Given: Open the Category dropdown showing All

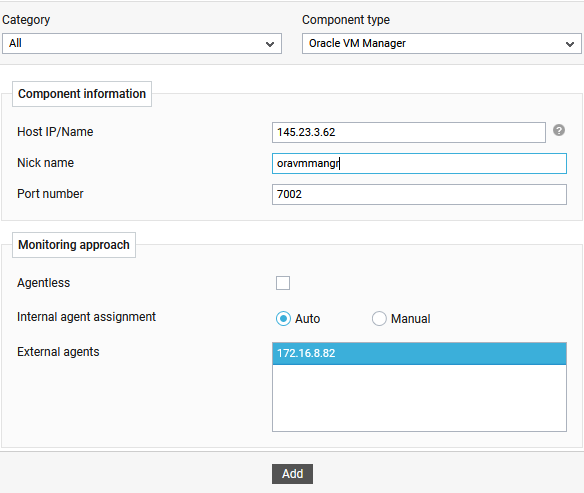Looking at the screenshot, I should click(142, 44).
